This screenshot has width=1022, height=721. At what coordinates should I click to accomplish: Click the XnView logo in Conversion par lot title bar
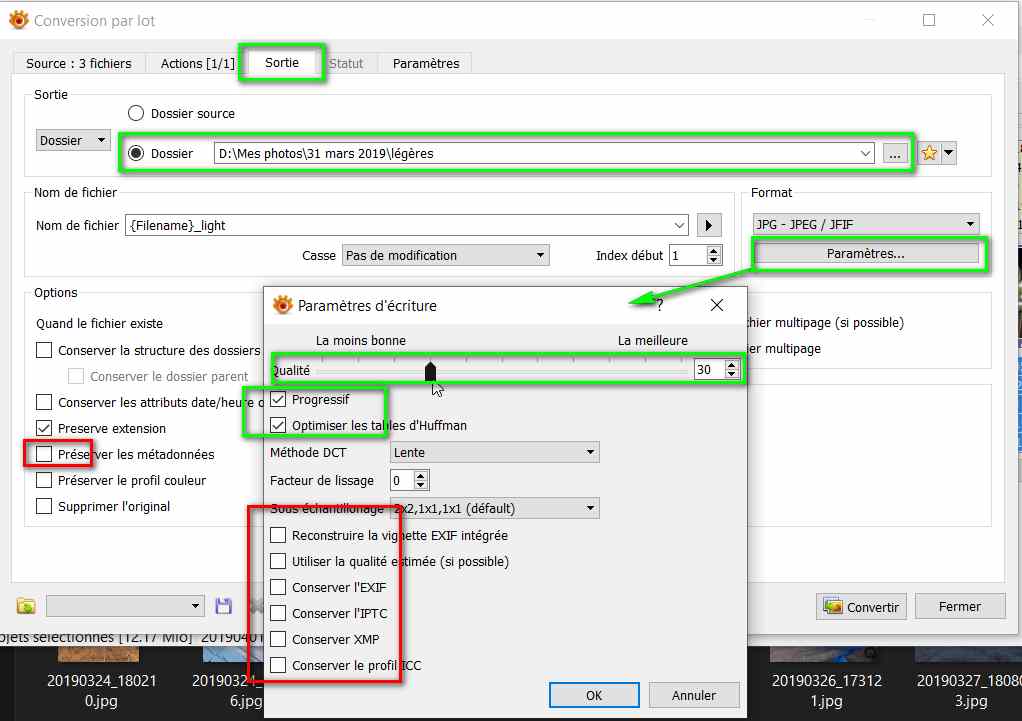pyautogui.click(x=18, y=20)
